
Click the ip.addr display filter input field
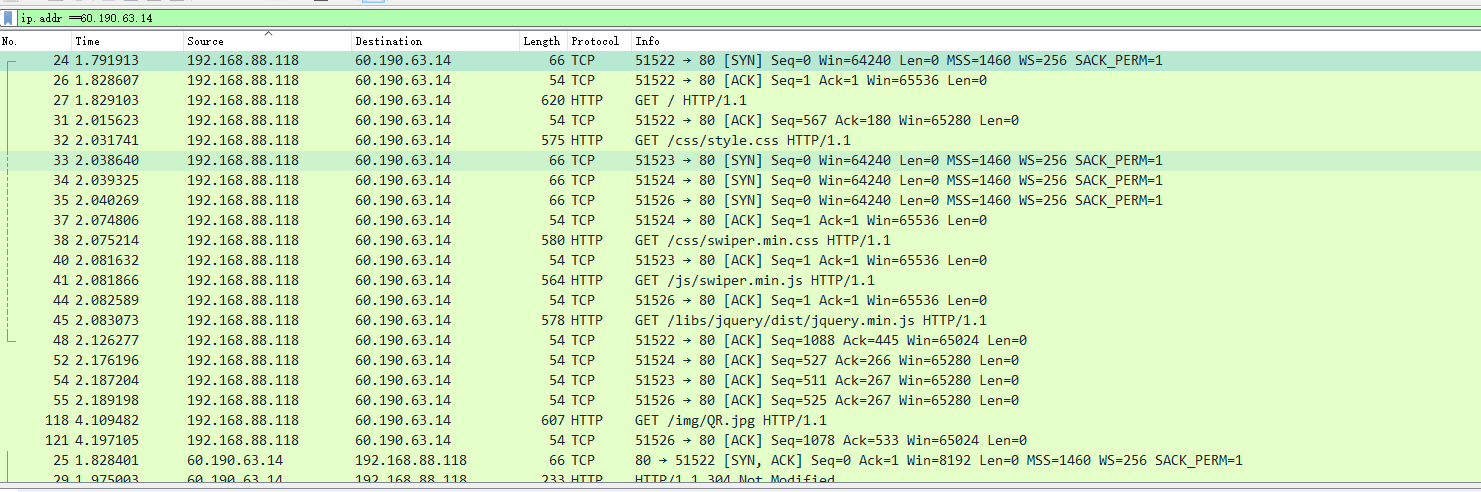tap(748, 18)
